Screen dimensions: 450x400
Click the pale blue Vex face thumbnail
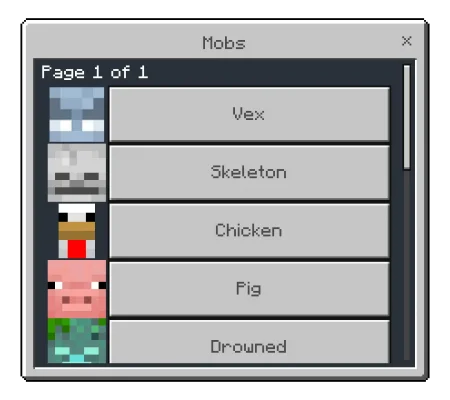tap(77, 115)
